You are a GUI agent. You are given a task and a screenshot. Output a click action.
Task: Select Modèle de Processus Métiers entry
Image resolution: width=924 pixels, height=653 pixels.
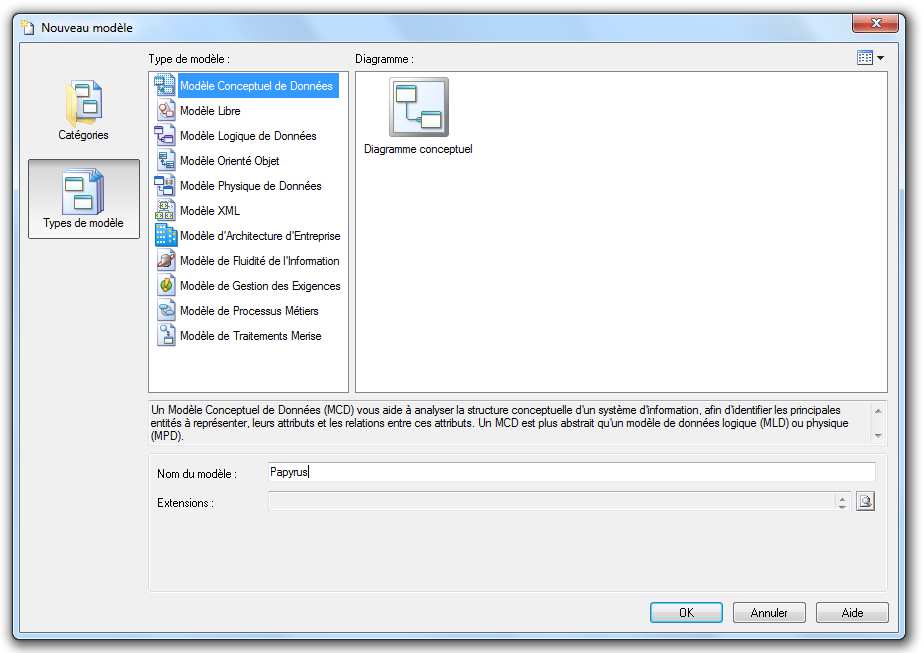click(249, 311)
